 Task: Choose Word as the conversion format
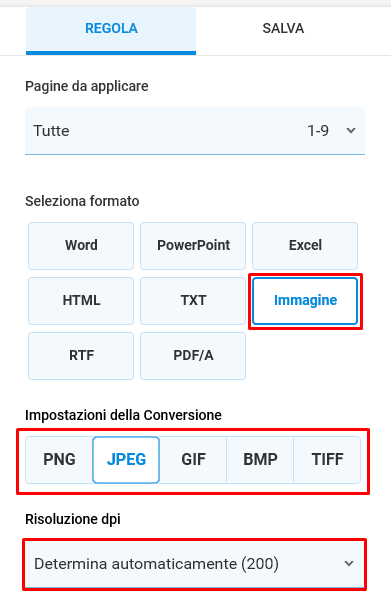coord(81,245)
